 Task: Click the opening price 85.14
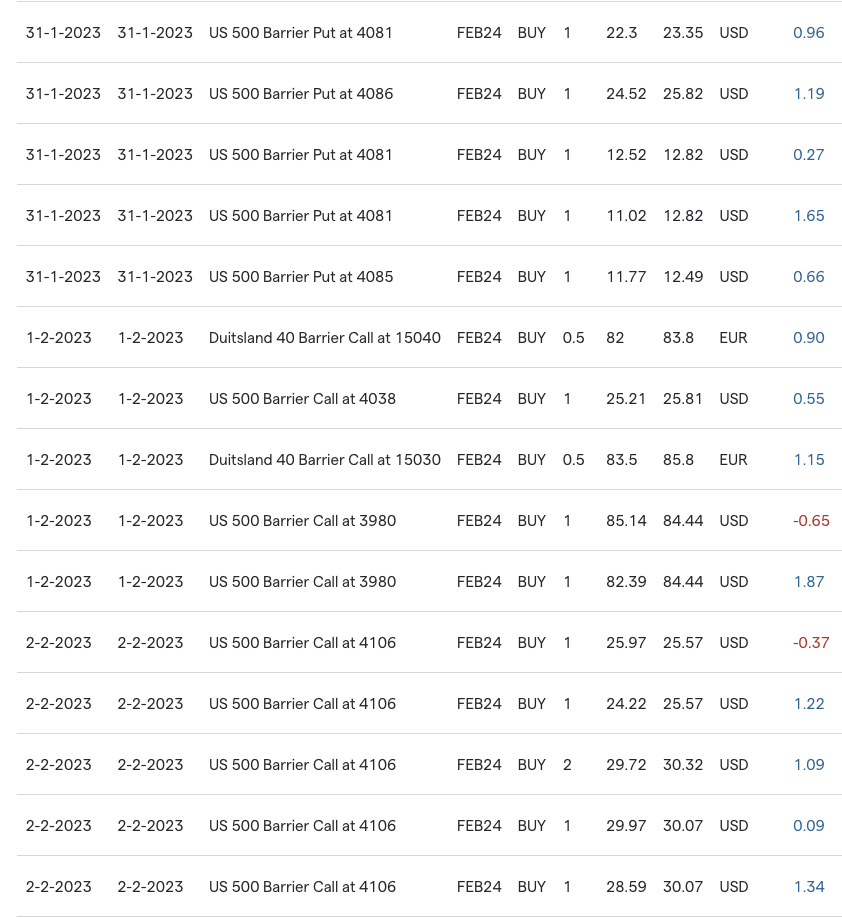click(626, 521)
